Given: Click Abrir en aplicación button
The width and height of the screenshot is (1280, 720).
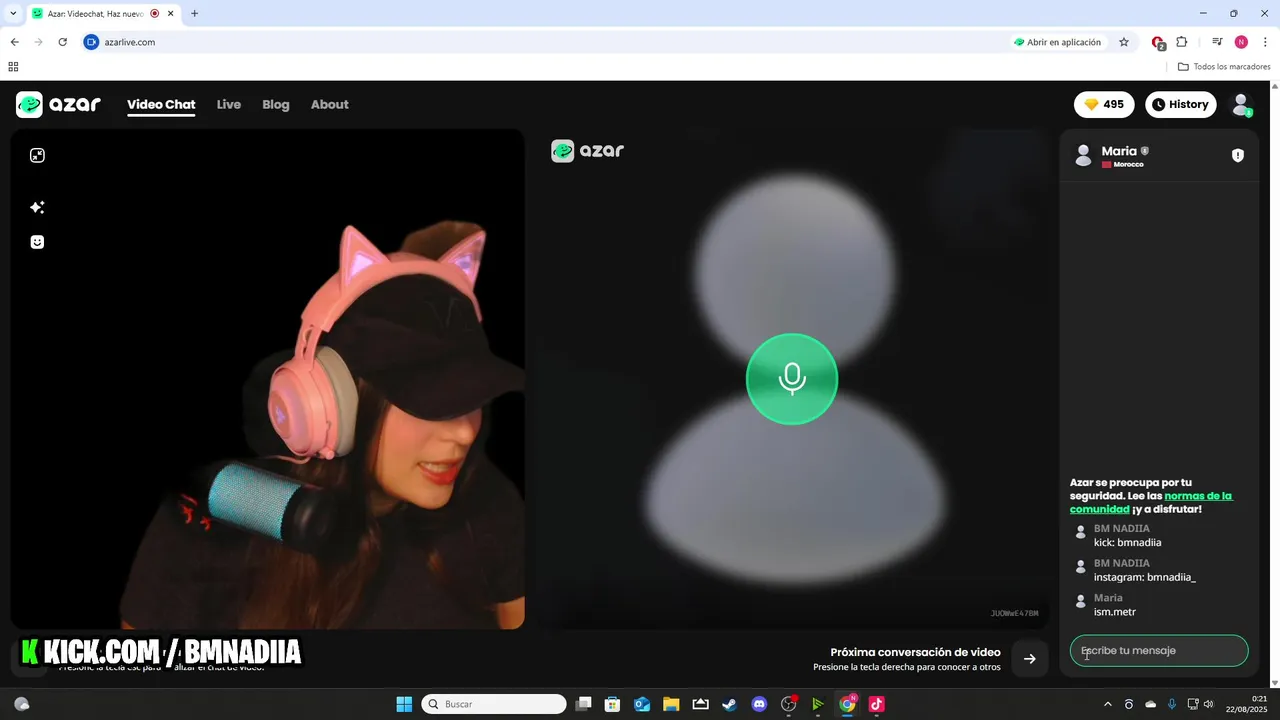Looking at the screenshot, I should tap(1057, 42).
